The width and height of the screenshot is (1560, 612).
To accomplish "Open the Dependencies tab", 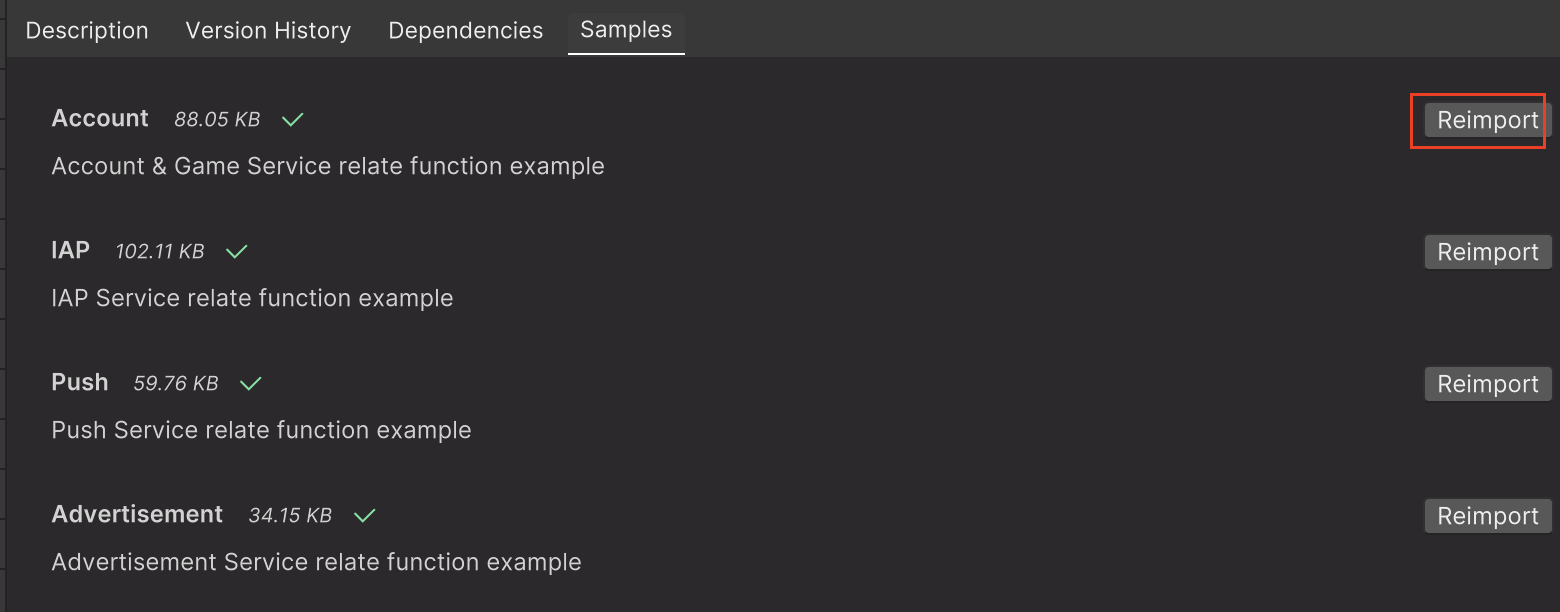I will pyautogui.click(x=465, y=31).
